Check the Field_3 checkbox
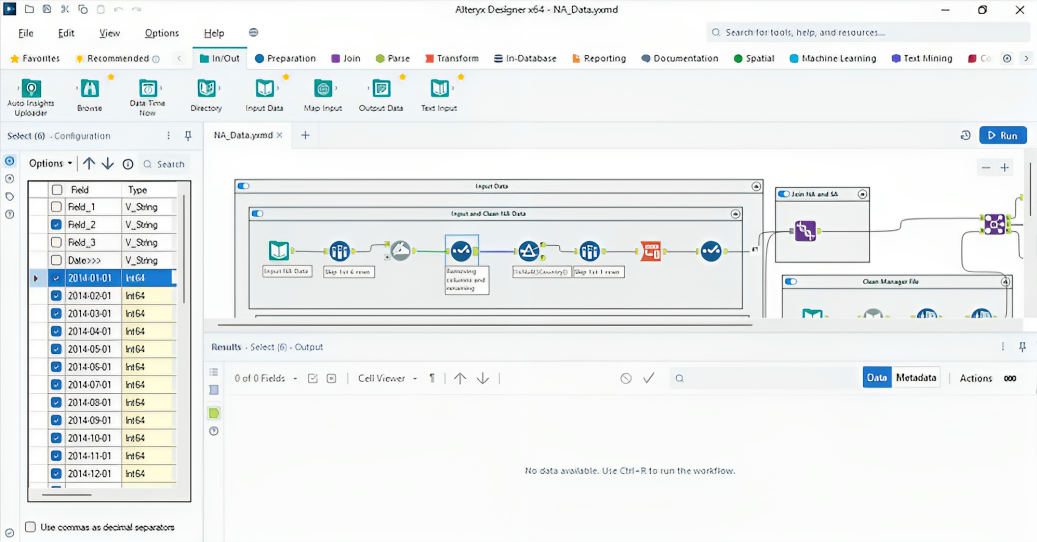Screen dimensions: 1037x542 click(x=56, y=243)
